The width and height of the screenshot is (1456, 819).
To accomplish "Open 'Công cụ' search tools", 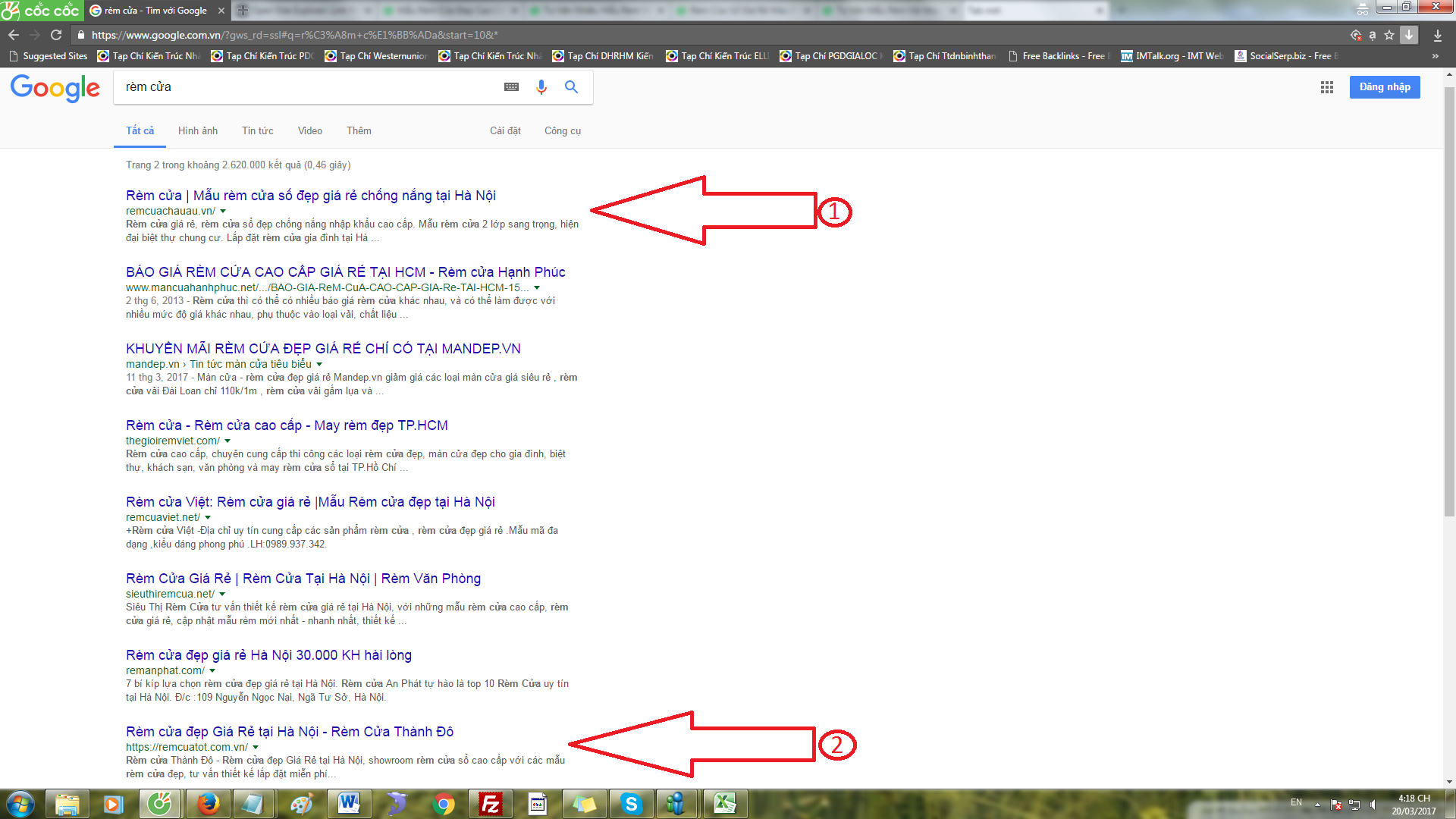I will click(x=563, y=130).
